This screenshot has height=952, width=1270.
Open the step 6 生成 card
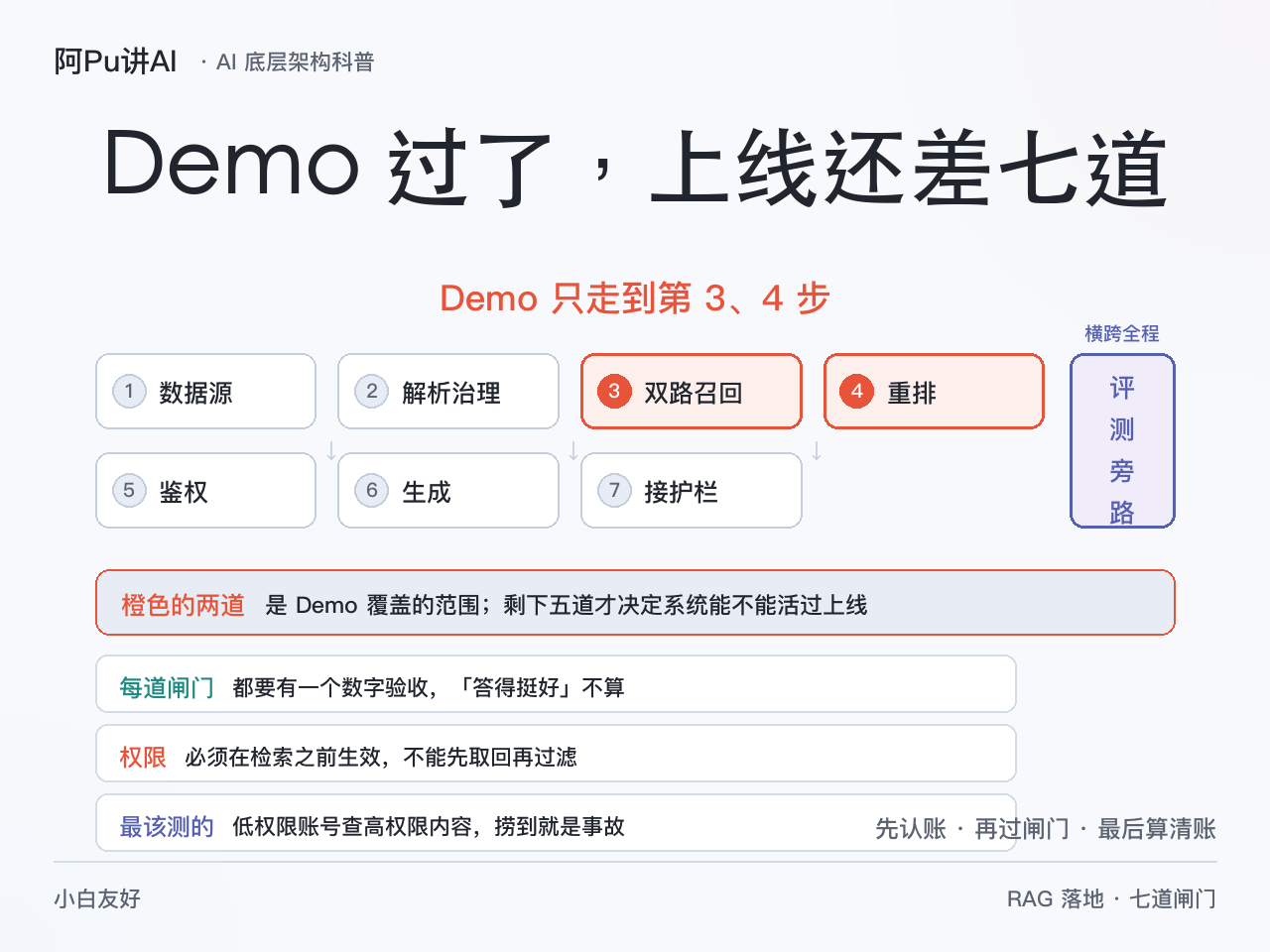(448, 491)
